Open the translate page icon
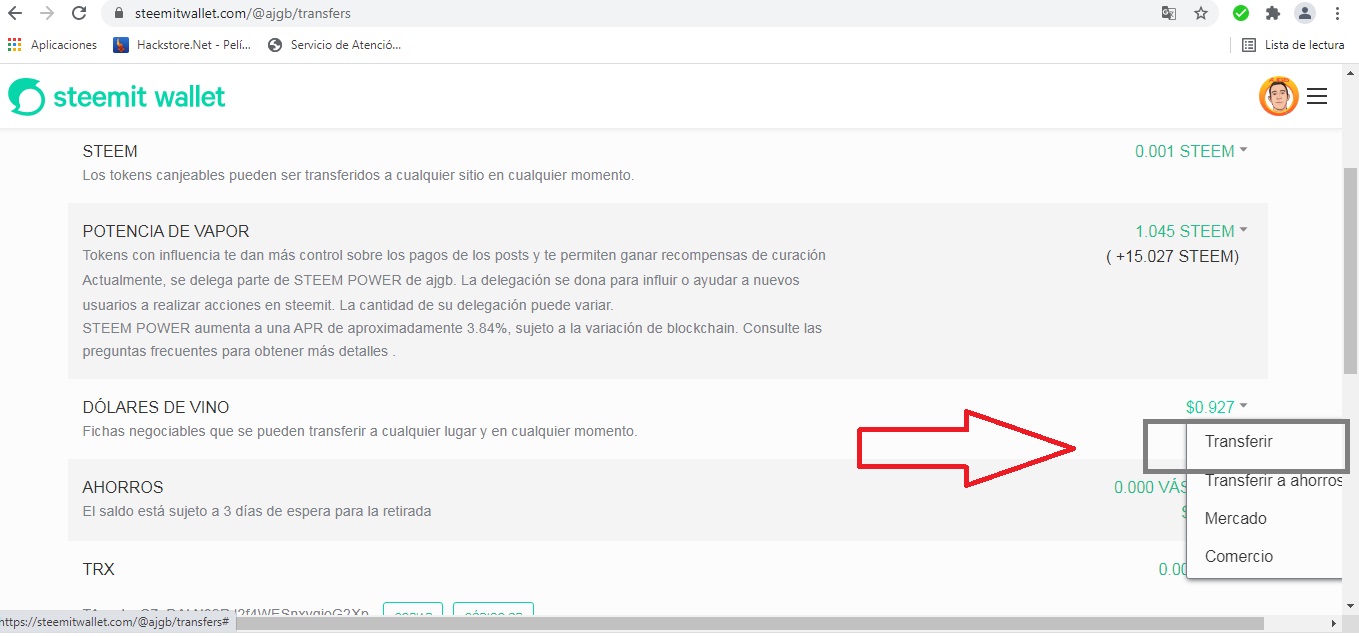Screen dimensions: 1359x637 coord(1168,14)
